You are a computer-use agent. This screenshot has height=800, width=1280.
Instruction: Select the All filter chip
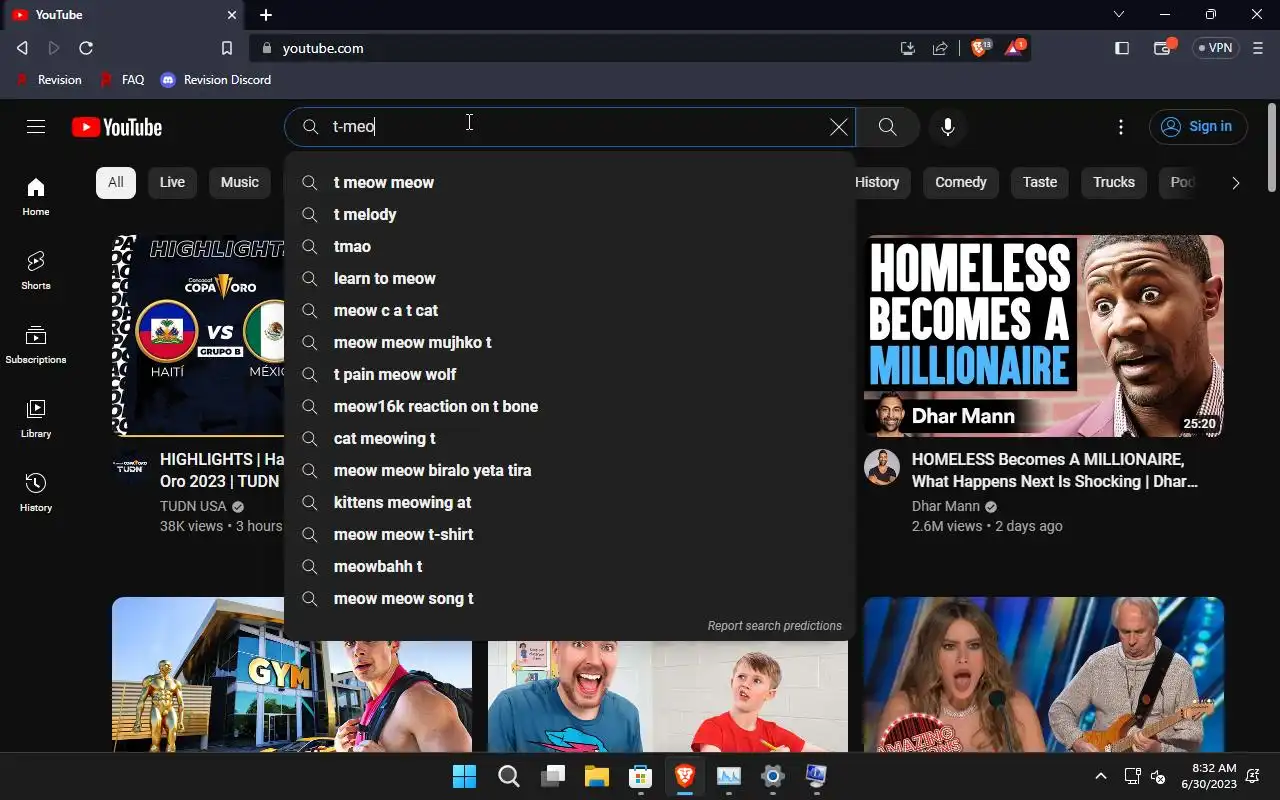pos(116,182)
